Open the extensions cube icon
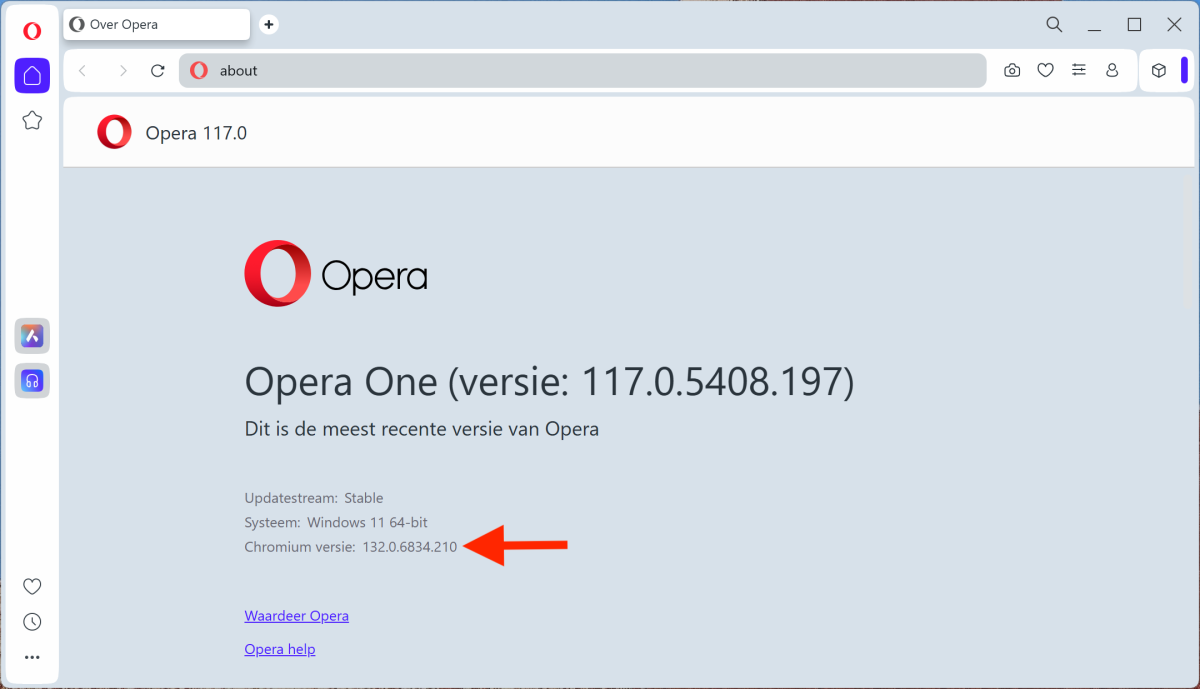The width and height of the screenshot is (1200, 689). (x=1159, y=70)
